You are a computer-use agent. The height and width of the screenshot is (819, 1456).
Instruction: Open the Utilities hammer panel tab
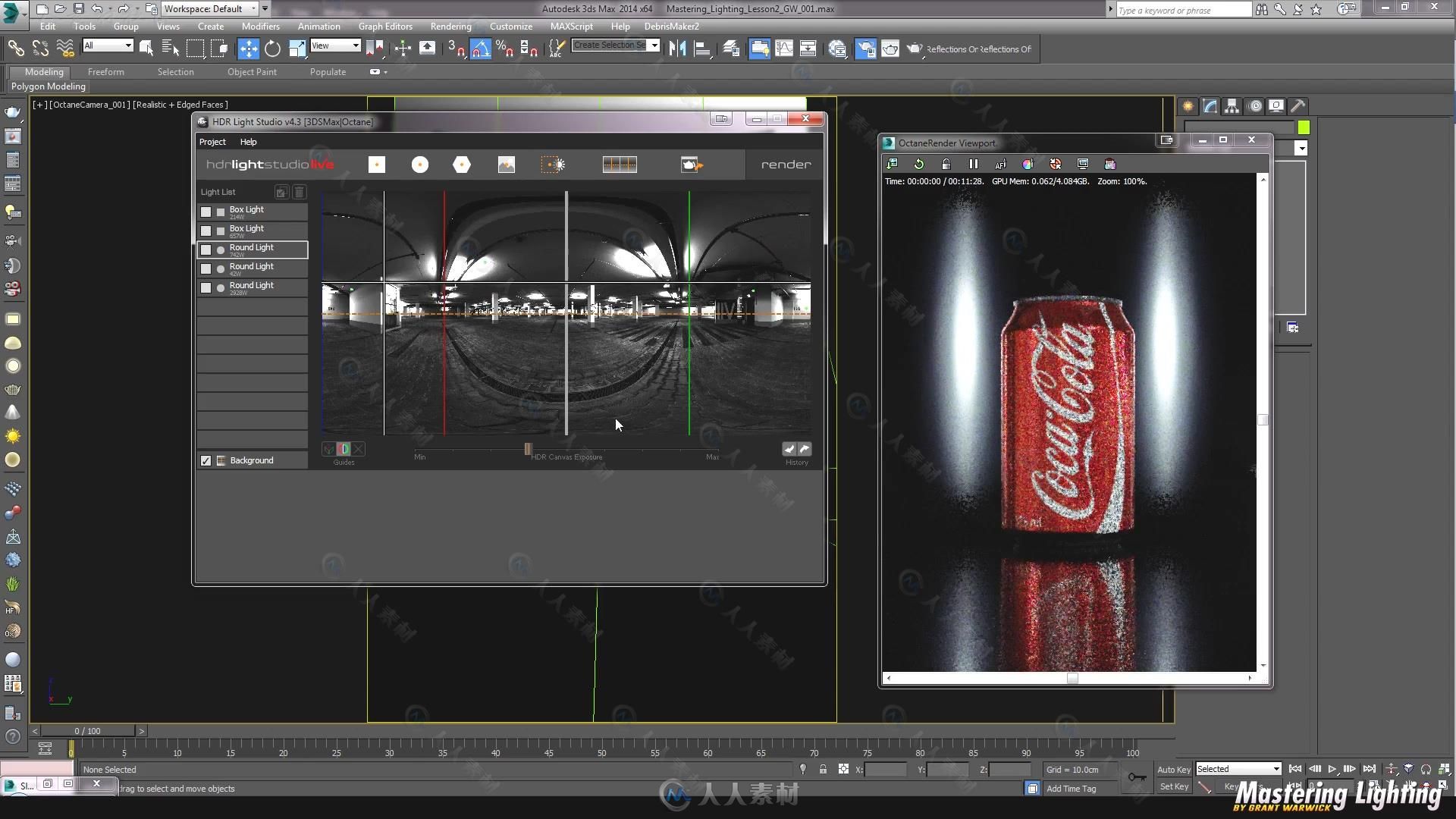(1298, 106)
